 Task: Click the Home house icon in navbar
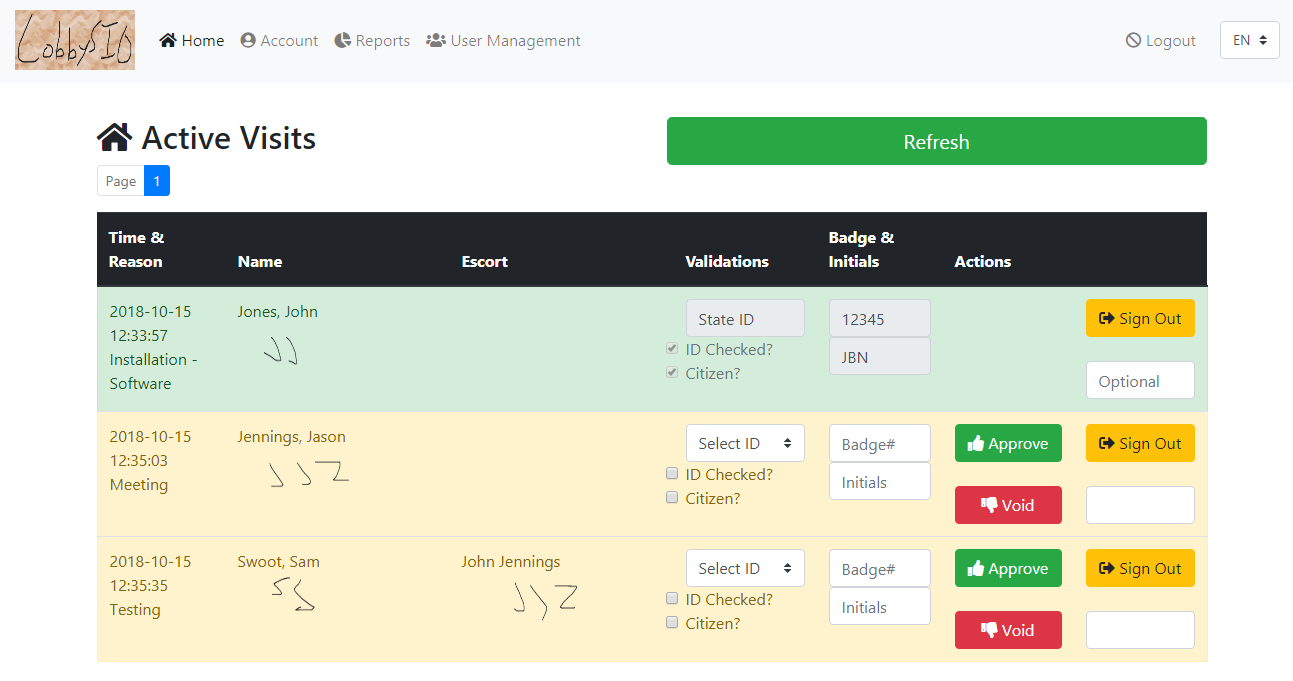168,40
